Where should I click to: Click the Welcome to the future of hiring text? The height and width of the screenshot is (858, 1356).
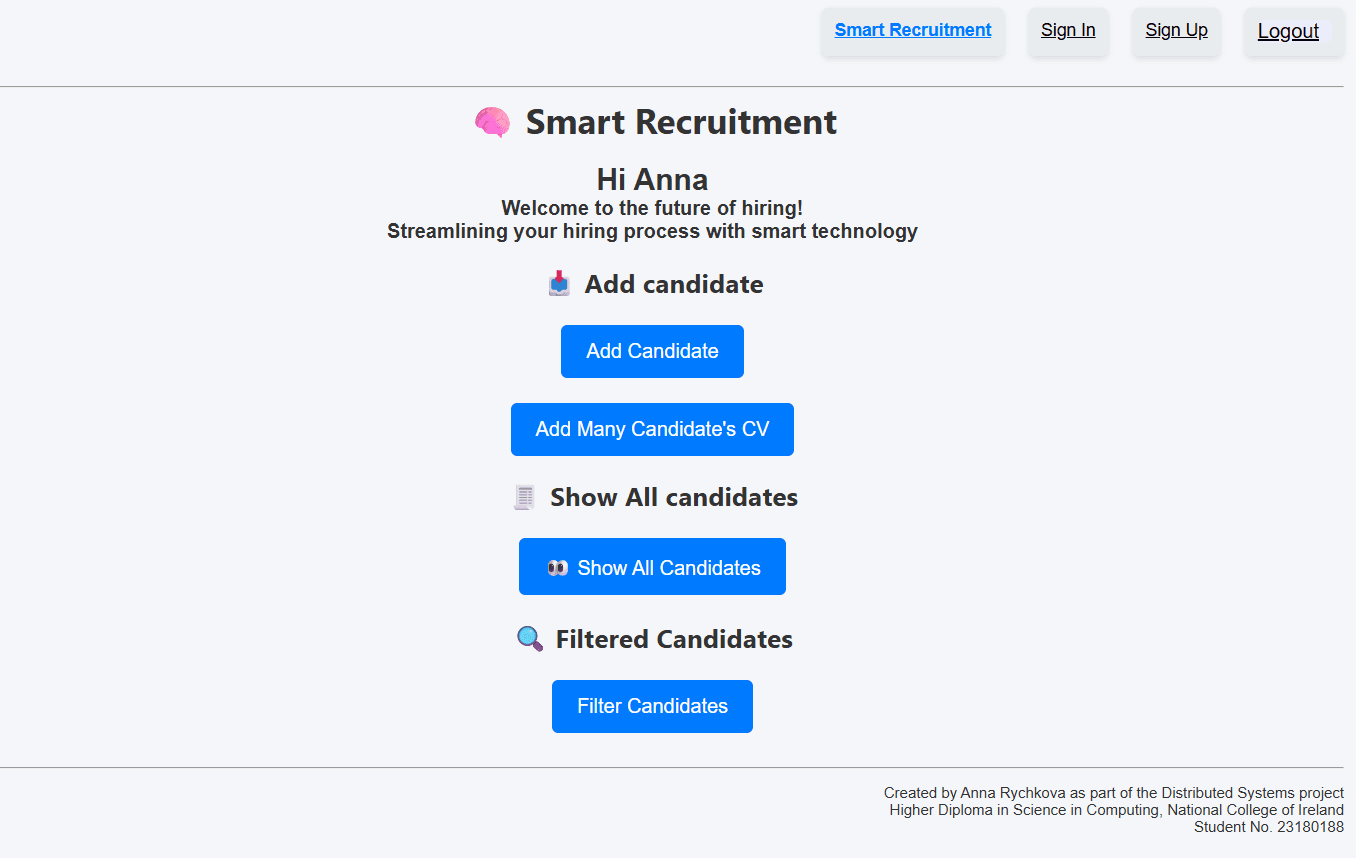652,208
